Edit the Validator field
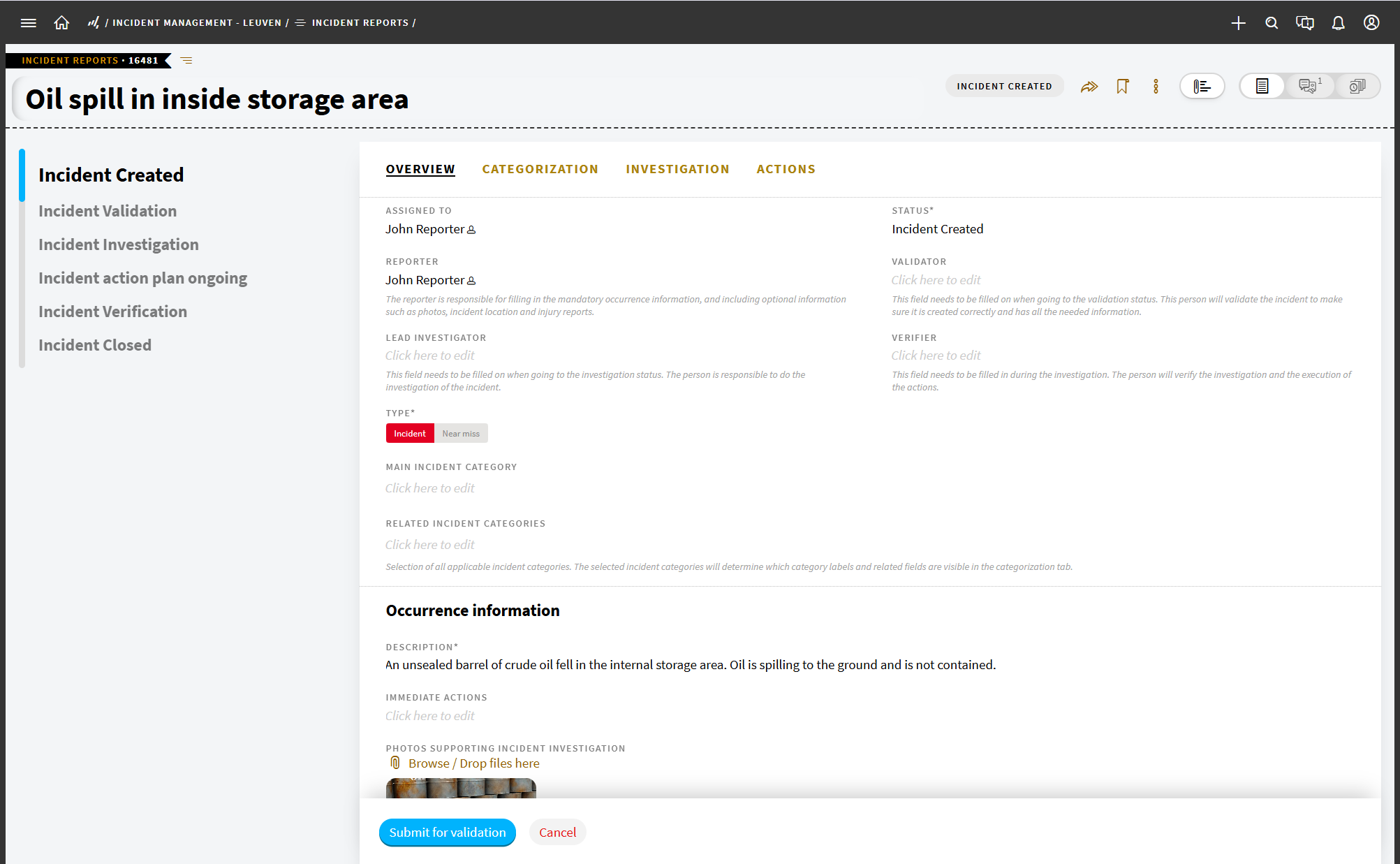This screenshot has height=864, width=1400. [x=936, y=280]
